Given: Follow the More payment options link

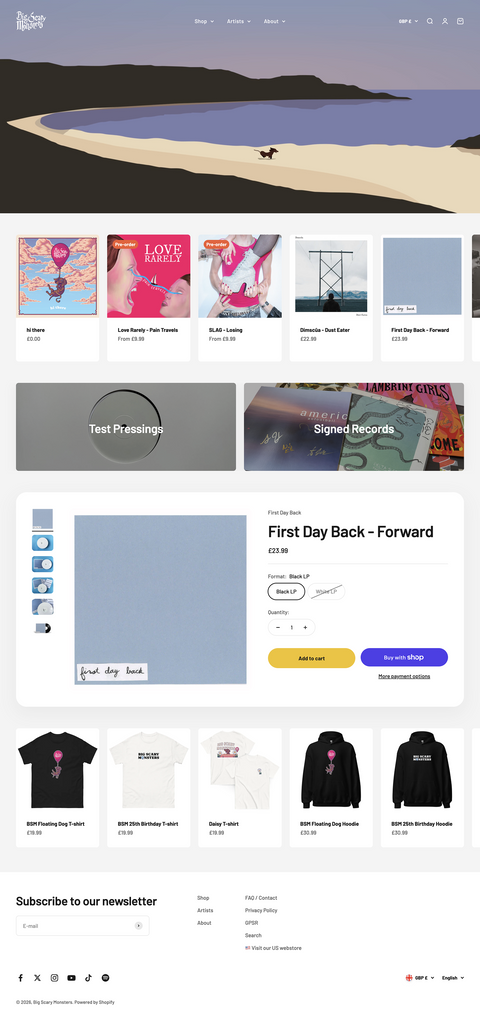Looking at the screenshot, I should [x=404, y=676].
